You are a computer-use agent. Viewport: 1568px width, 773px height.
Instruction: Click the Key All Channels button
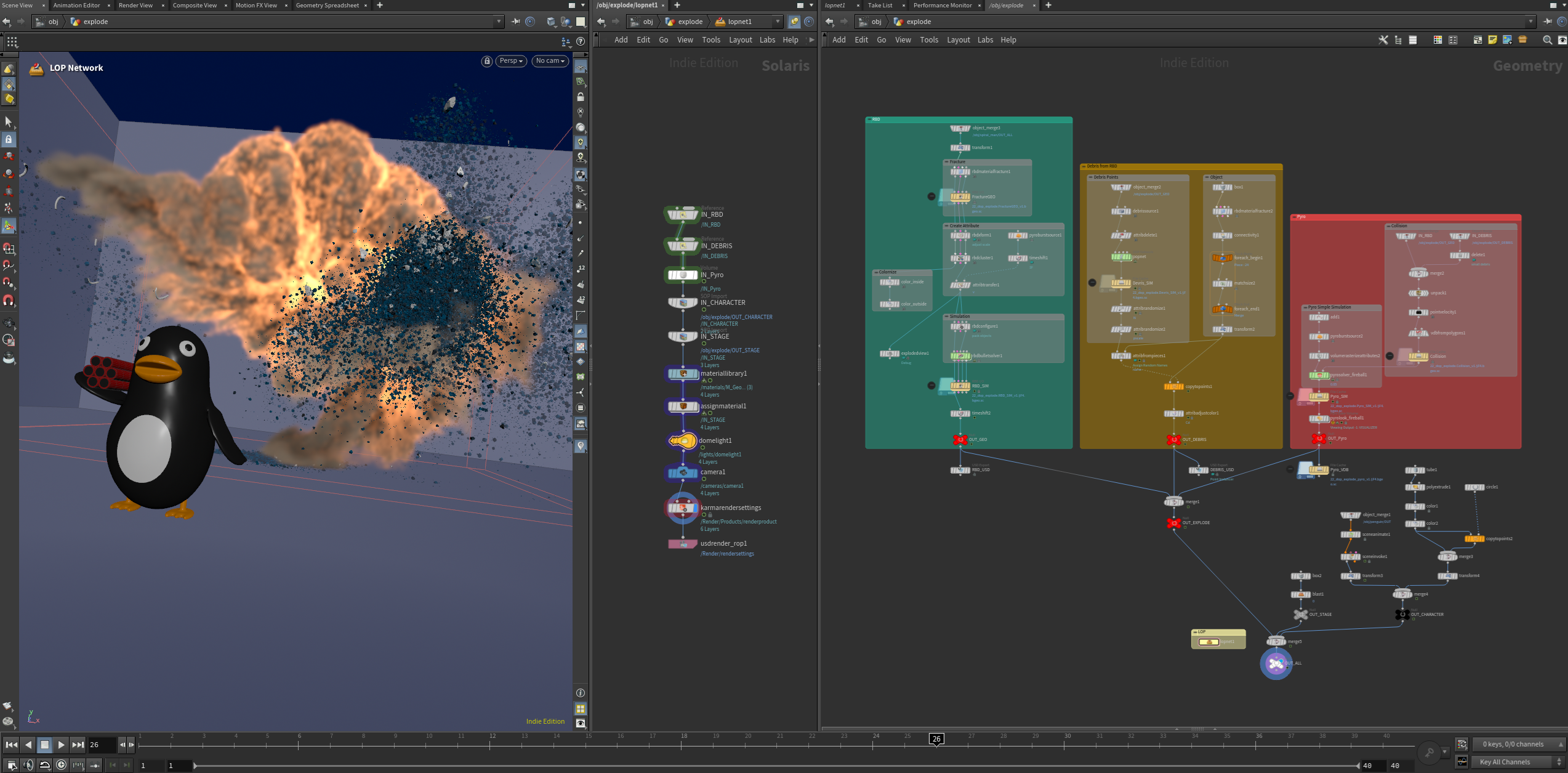tap(1505, 762)
